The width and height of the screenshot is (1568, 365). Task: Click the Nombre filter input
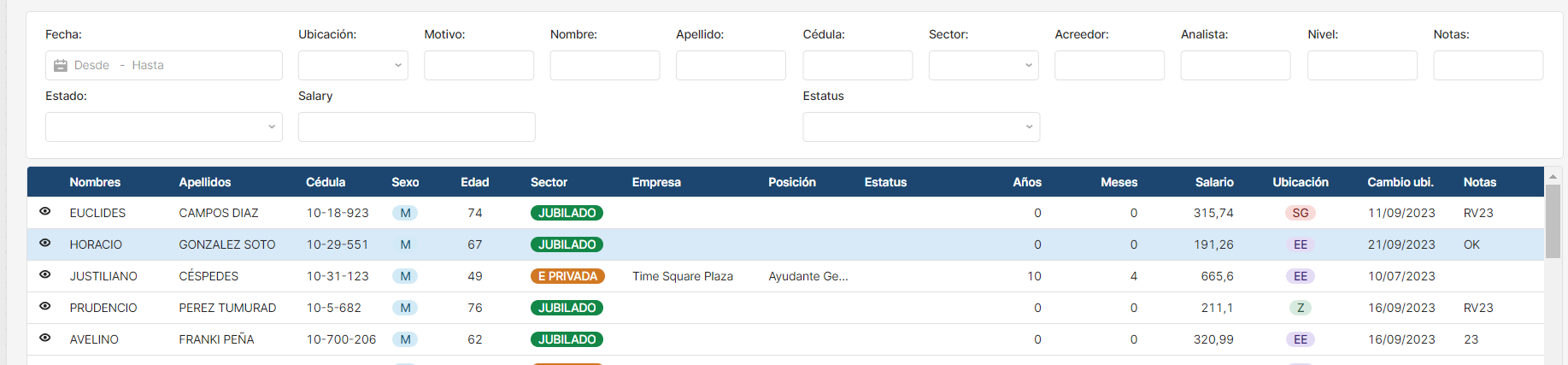click(605, 65)
